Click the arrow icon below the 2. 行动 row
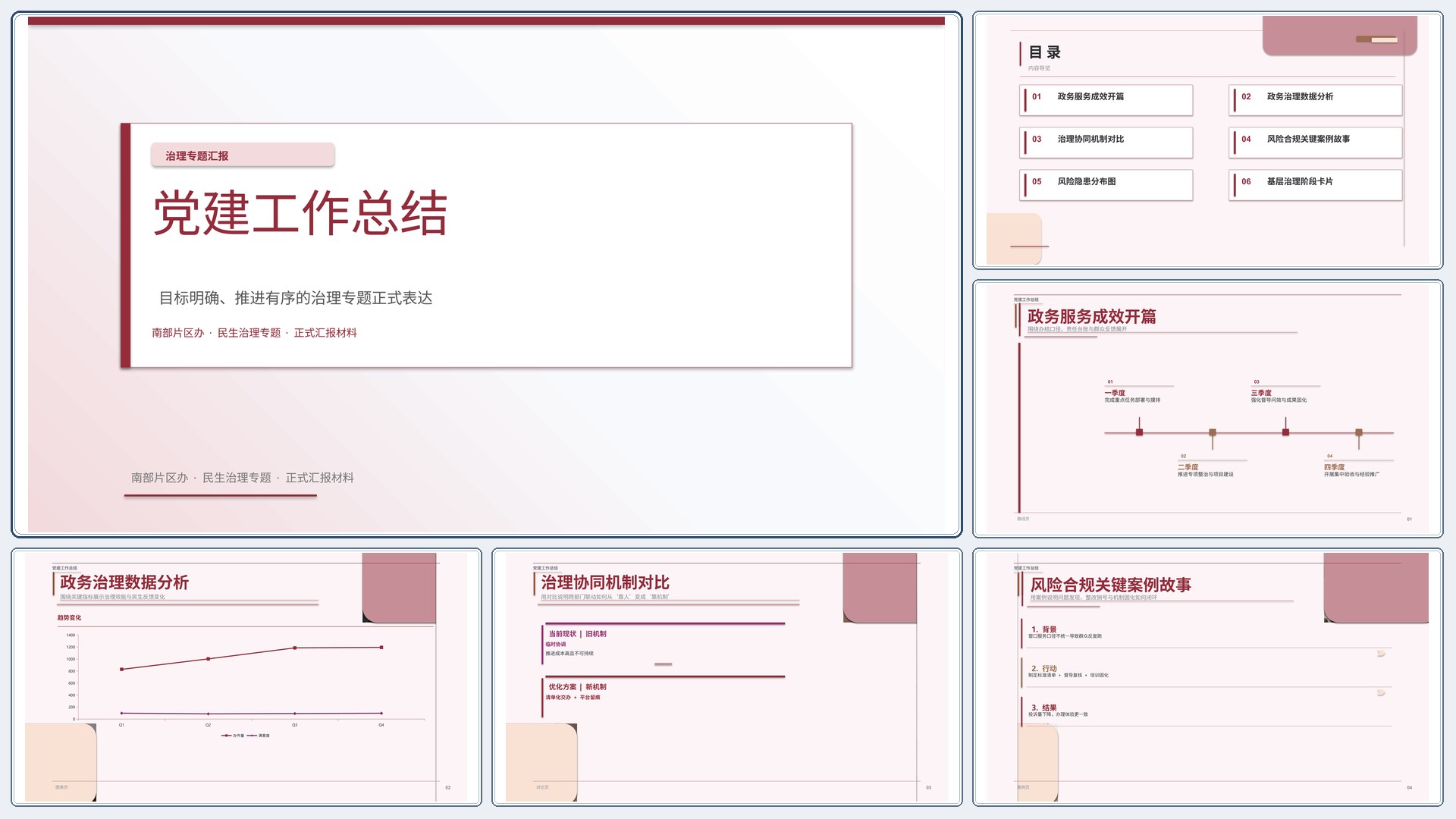This screenshot has height=819, width=1456. 1381,692
